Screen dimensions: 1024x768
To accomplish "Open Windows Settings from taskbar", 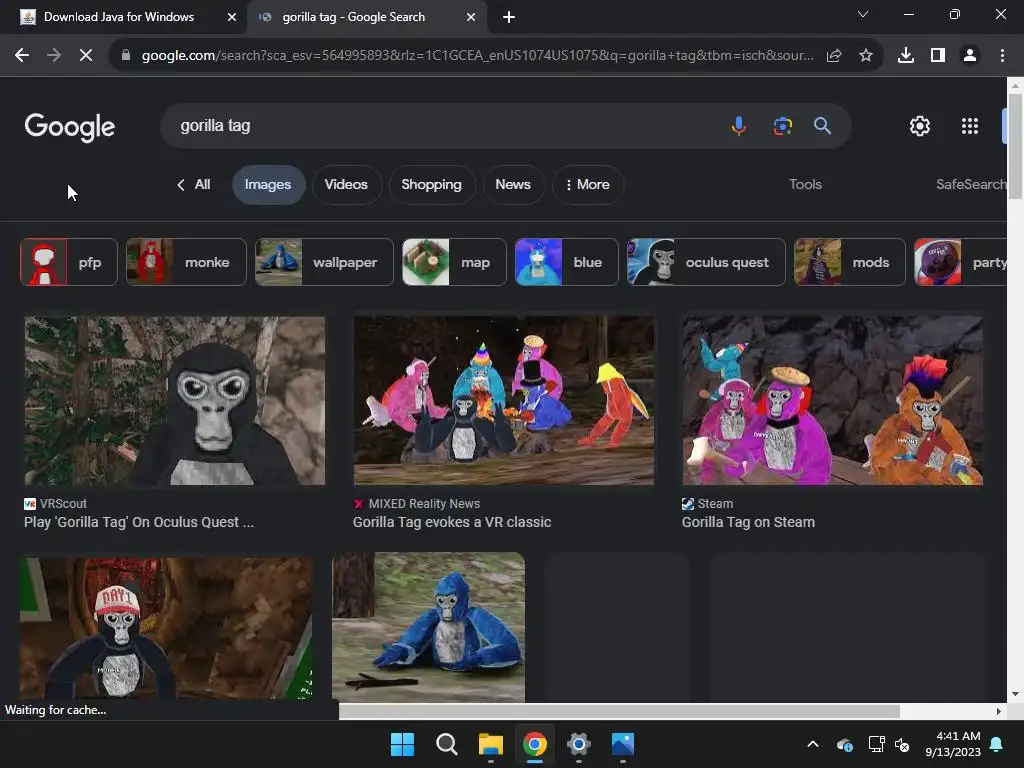I will tap(579, 744).
